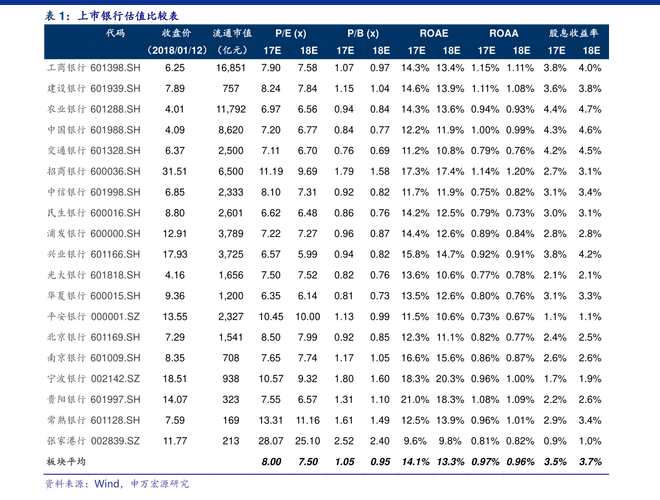Screen dimensions: 660x500
Task: Click the 板块平均 summary row label
Action: point(67,462)
